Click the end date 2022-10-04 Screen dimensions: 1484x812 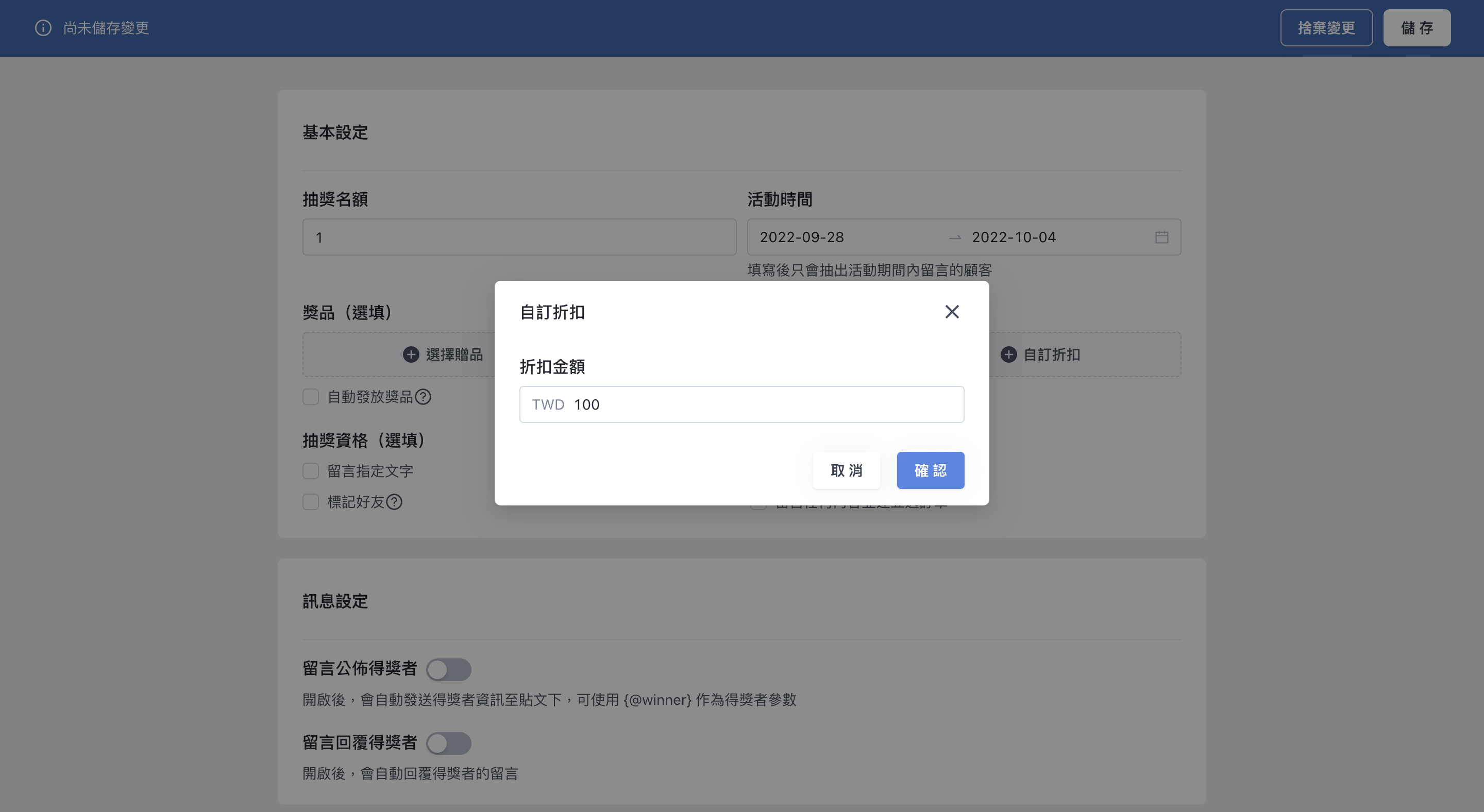click(1014, 236)
